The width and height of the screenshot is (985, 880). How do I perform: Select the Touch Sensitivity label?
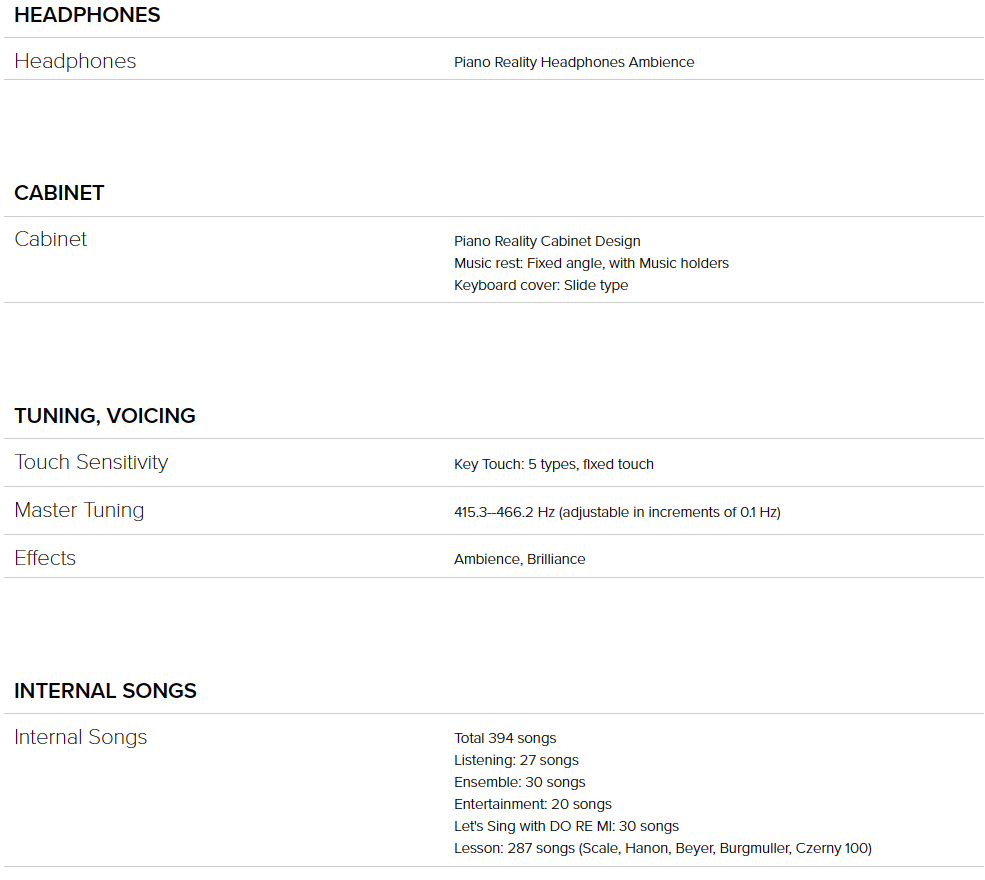coord(92,462)
